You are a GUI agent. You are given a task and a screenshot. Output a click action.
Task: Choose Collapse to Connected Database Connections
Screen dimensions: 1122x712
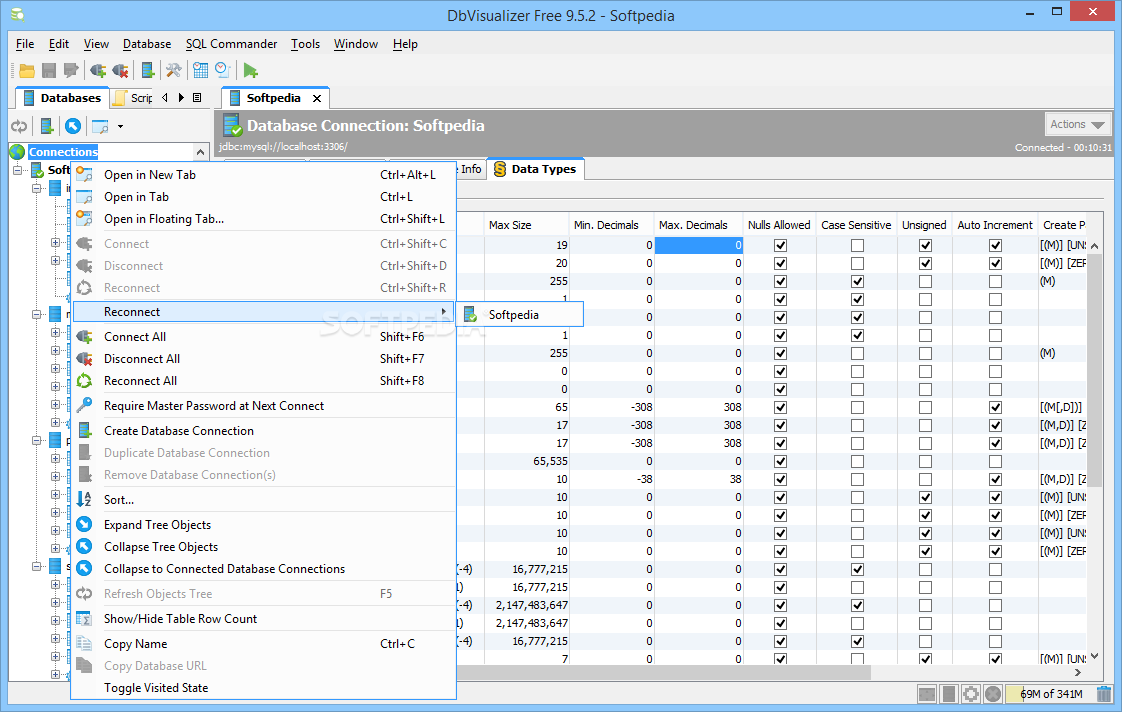[x=263, y=569]
